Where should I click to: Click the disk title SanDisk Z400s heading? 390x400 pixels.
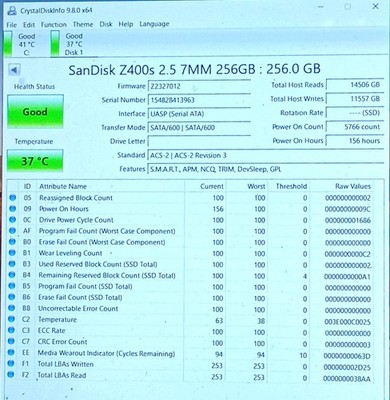tap(194, 70)
